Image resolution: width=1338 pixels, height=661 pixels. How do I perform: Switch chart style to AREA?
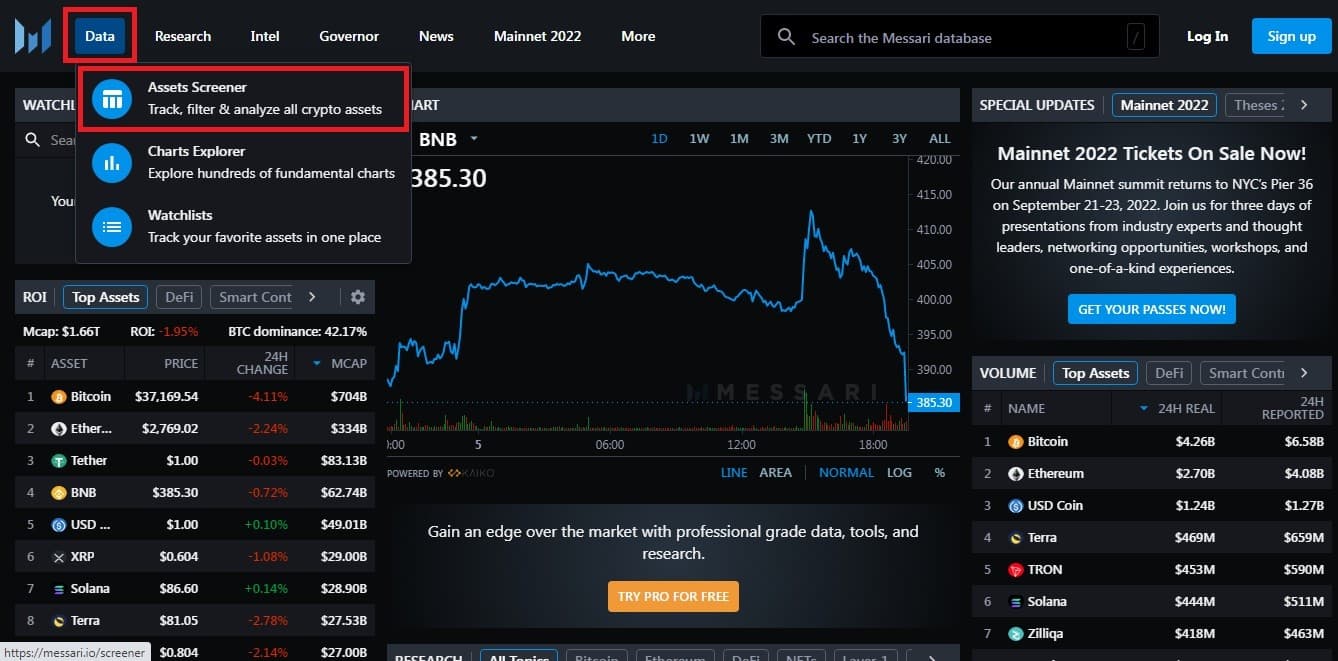tap(776, 473)
